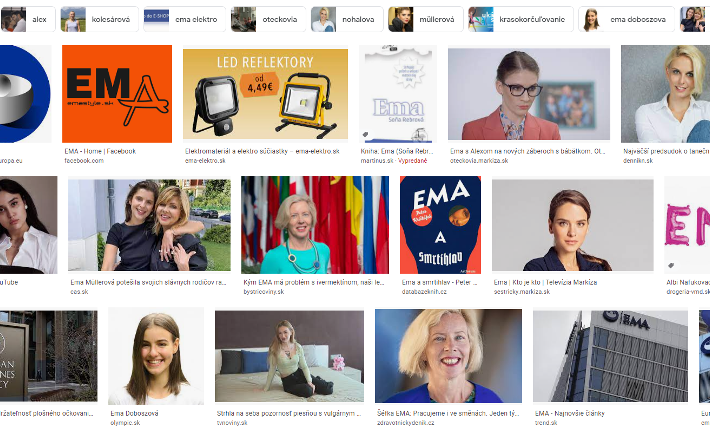710x430 pixels.
Task: Open the EMA building photo
Action: pos(610,356)
